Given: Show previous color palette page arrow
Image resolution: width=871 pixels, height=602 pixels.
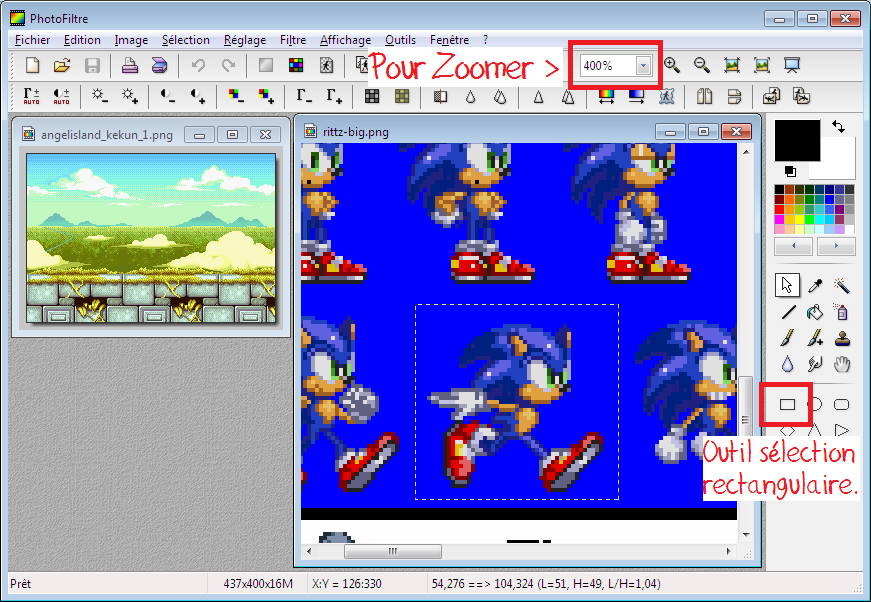Looking at the screenshot, I should tap(794, 246).
